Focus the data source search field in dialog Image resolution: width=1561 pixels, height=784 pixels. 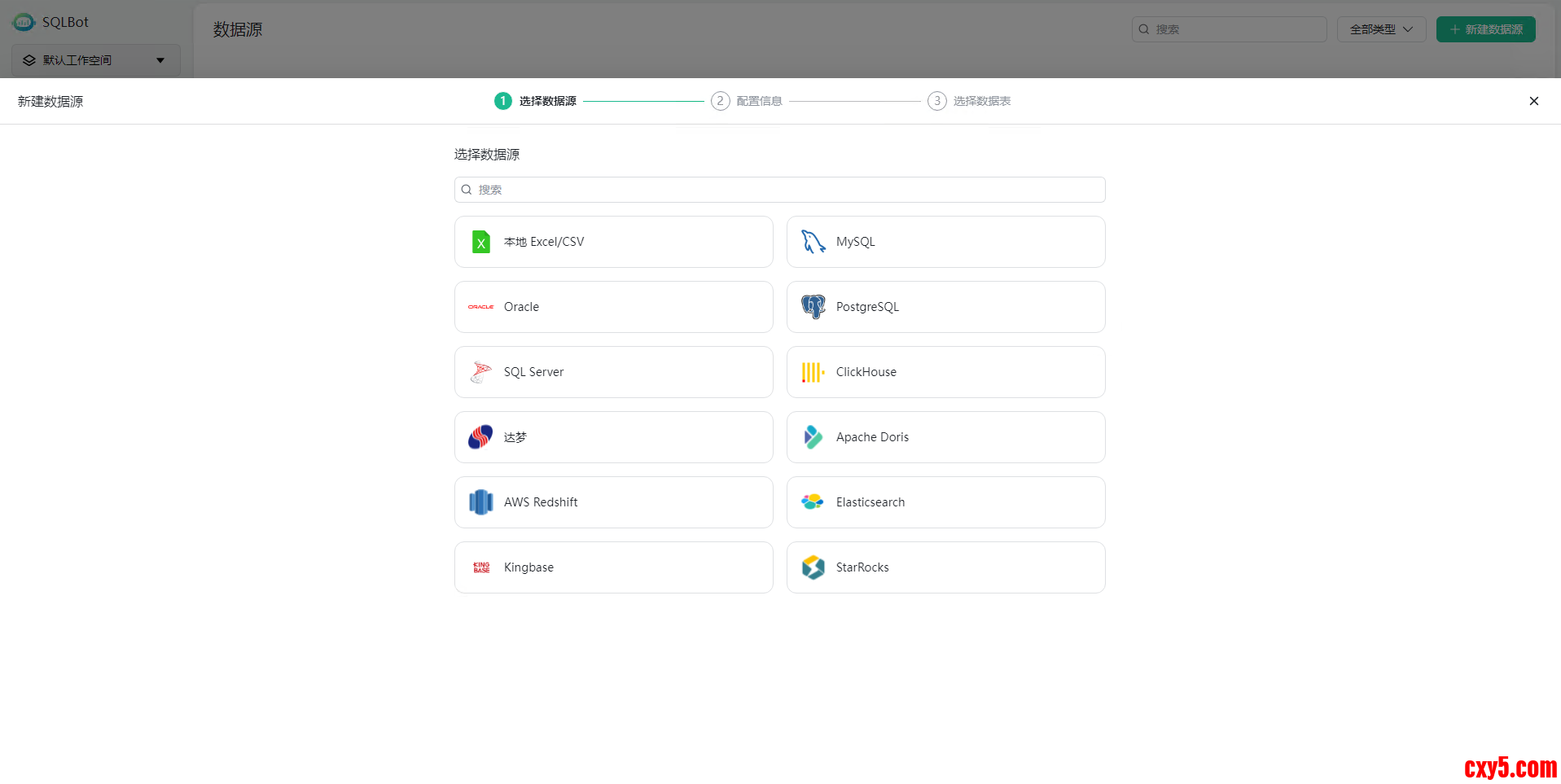[779, 190]
